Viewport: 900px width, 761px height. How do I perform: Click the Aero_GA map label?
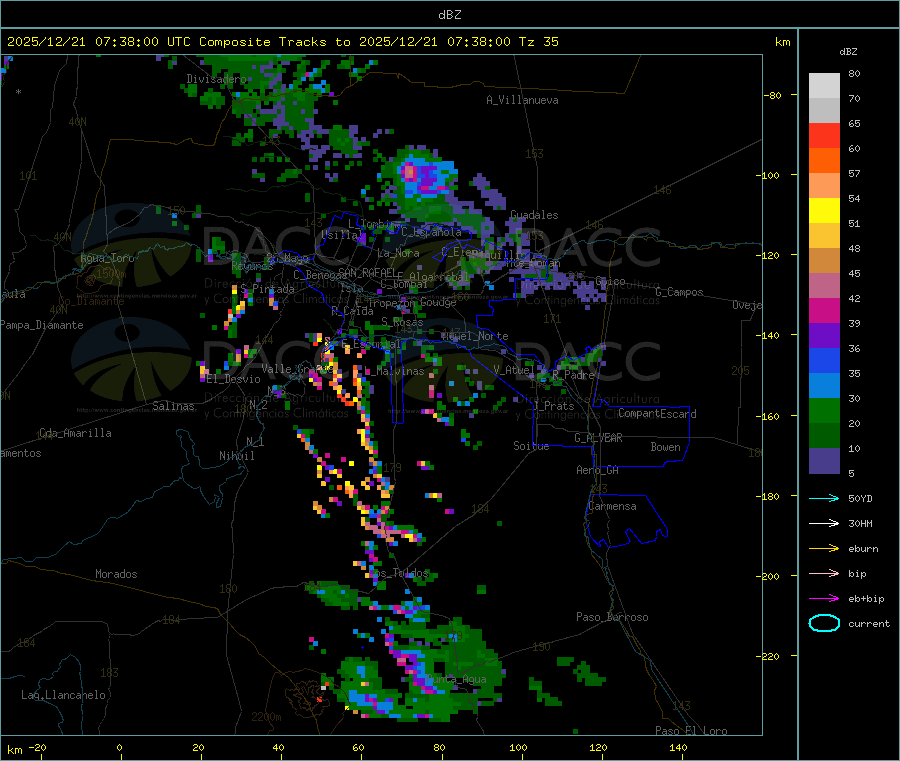click(x=597, y=470)
